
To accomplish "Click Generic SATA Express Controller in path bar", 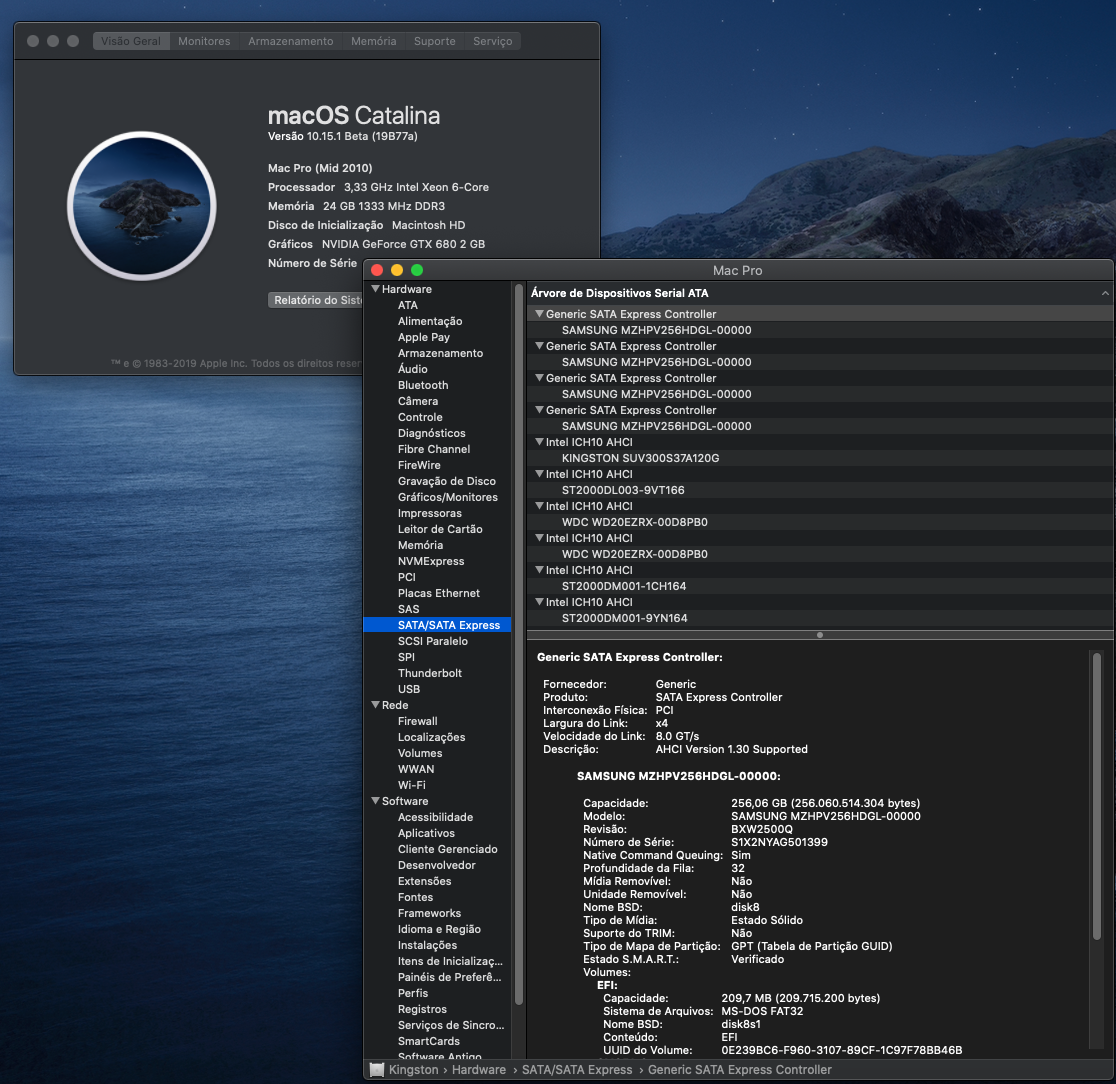I will (x=739, y=1069).
